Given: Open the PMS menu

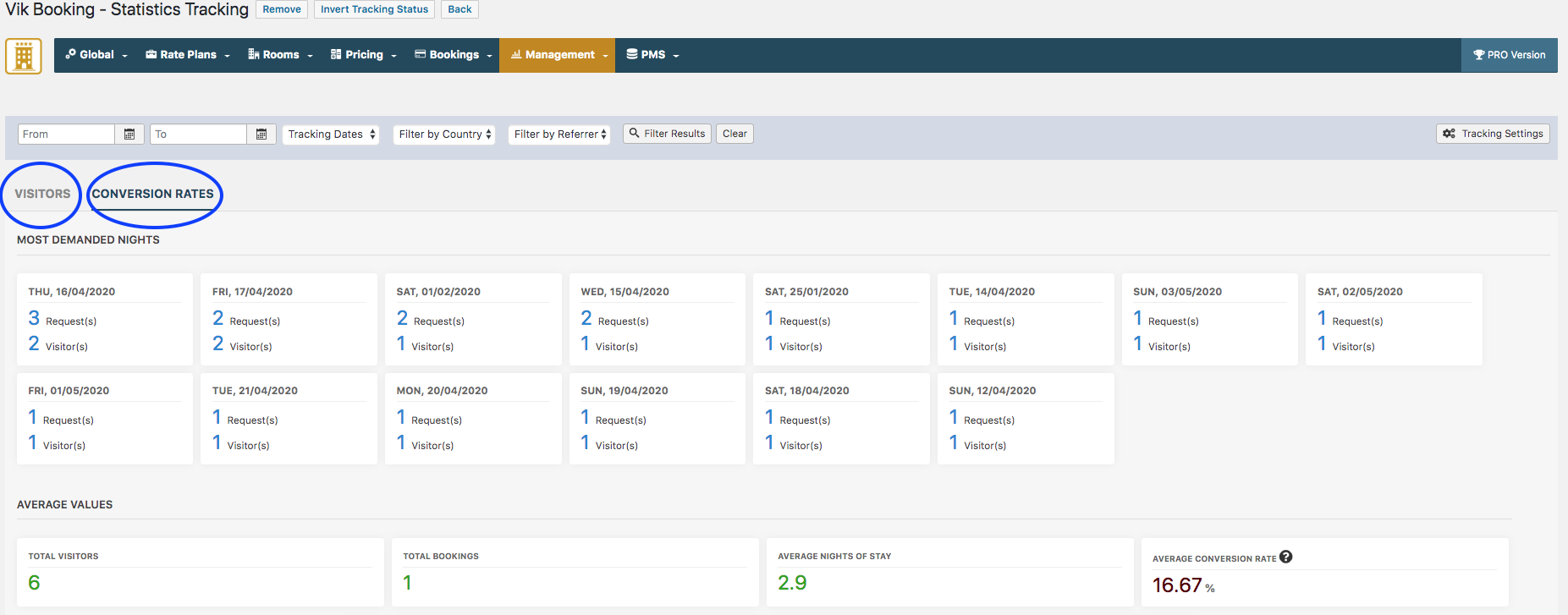Looking at the screenshot, I should coord(652,55).
